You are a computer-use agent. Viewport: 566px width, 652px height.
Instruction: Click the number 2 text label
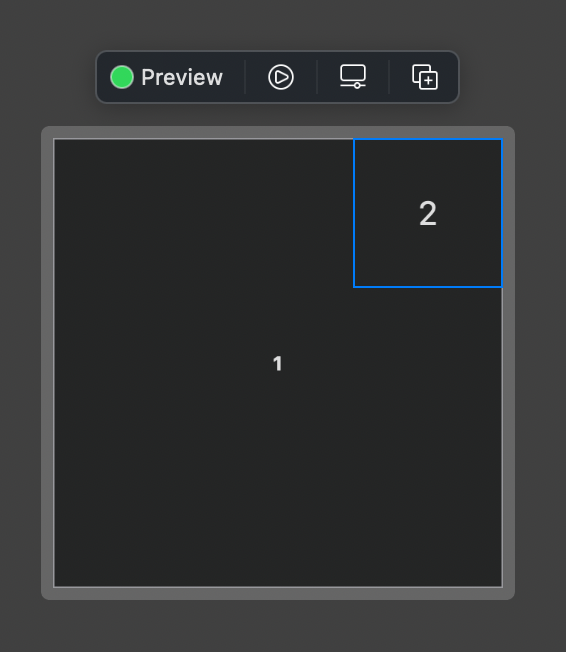(428, 213)
